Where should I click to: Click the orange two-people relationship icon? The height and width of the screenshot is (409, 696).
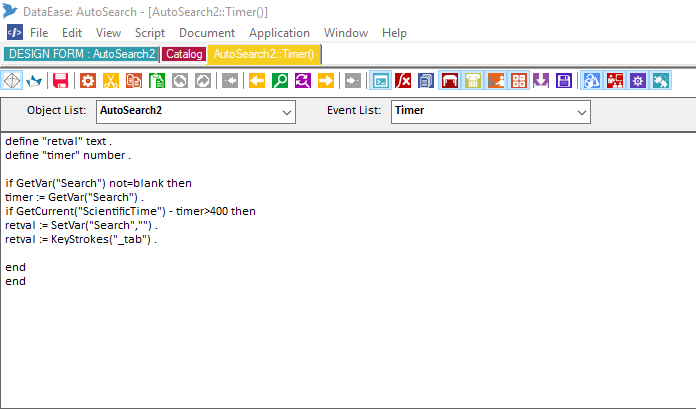(x=496, y=81)
